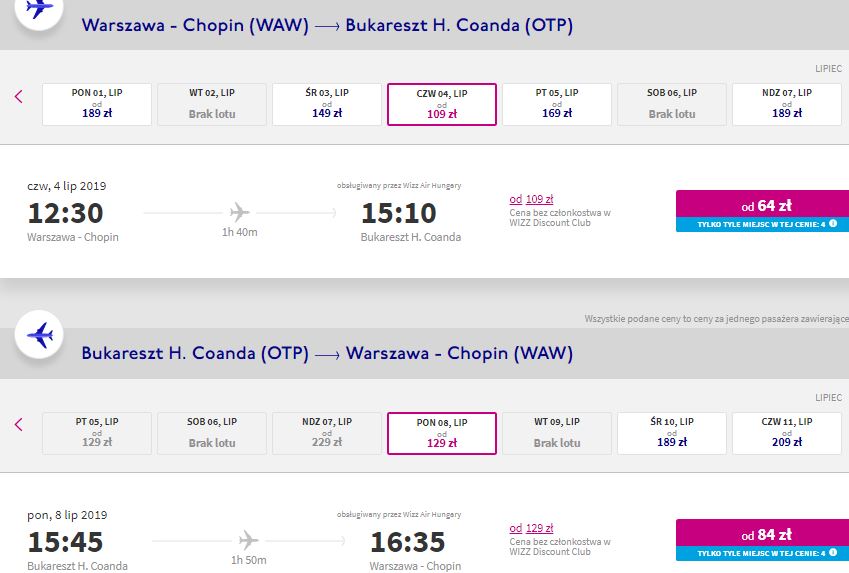Select return date ŚR 10, LIP 189 zł

tap(672, 433)
